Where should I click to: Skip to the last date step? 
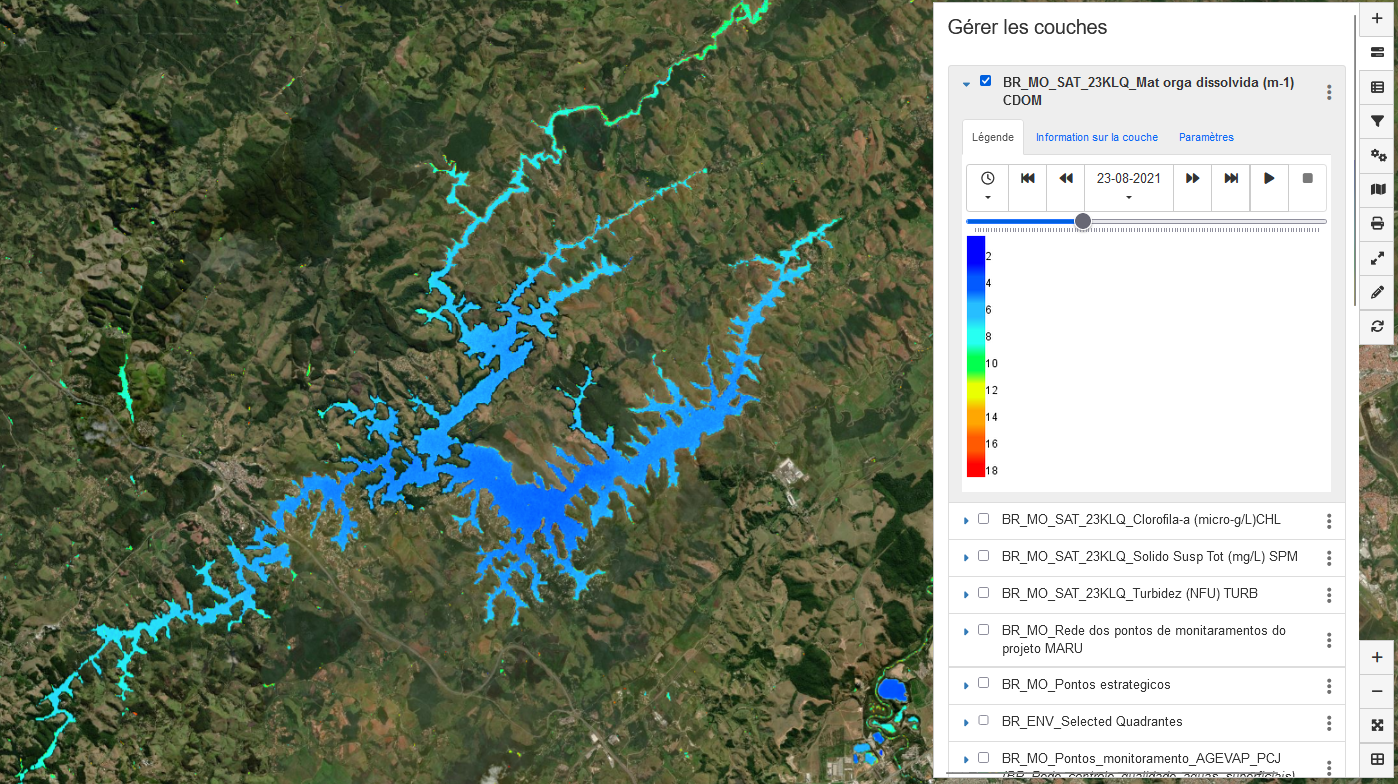click(x=1231, y=178)
